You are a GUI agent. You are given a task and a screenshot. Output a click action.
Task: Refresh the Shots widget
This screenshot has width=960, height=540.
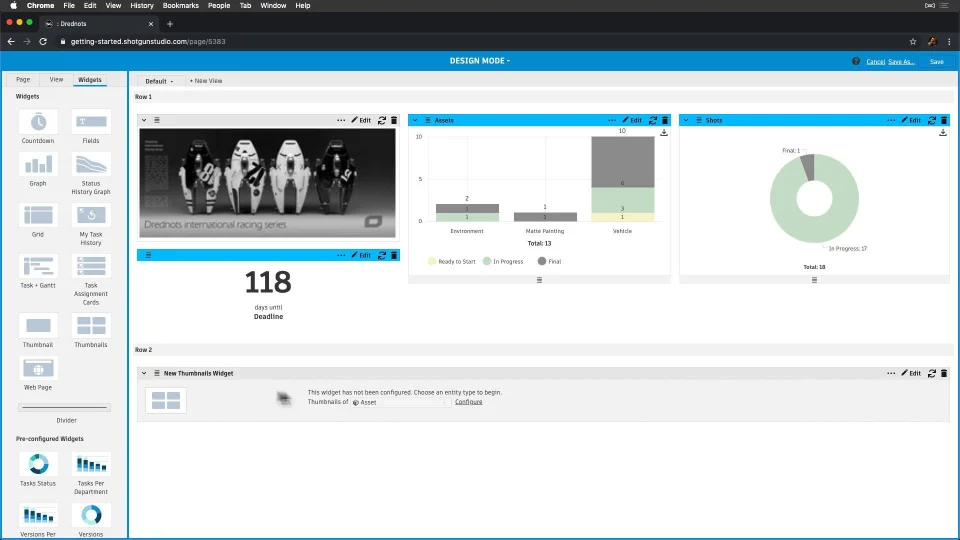click(x=931, y=120)
